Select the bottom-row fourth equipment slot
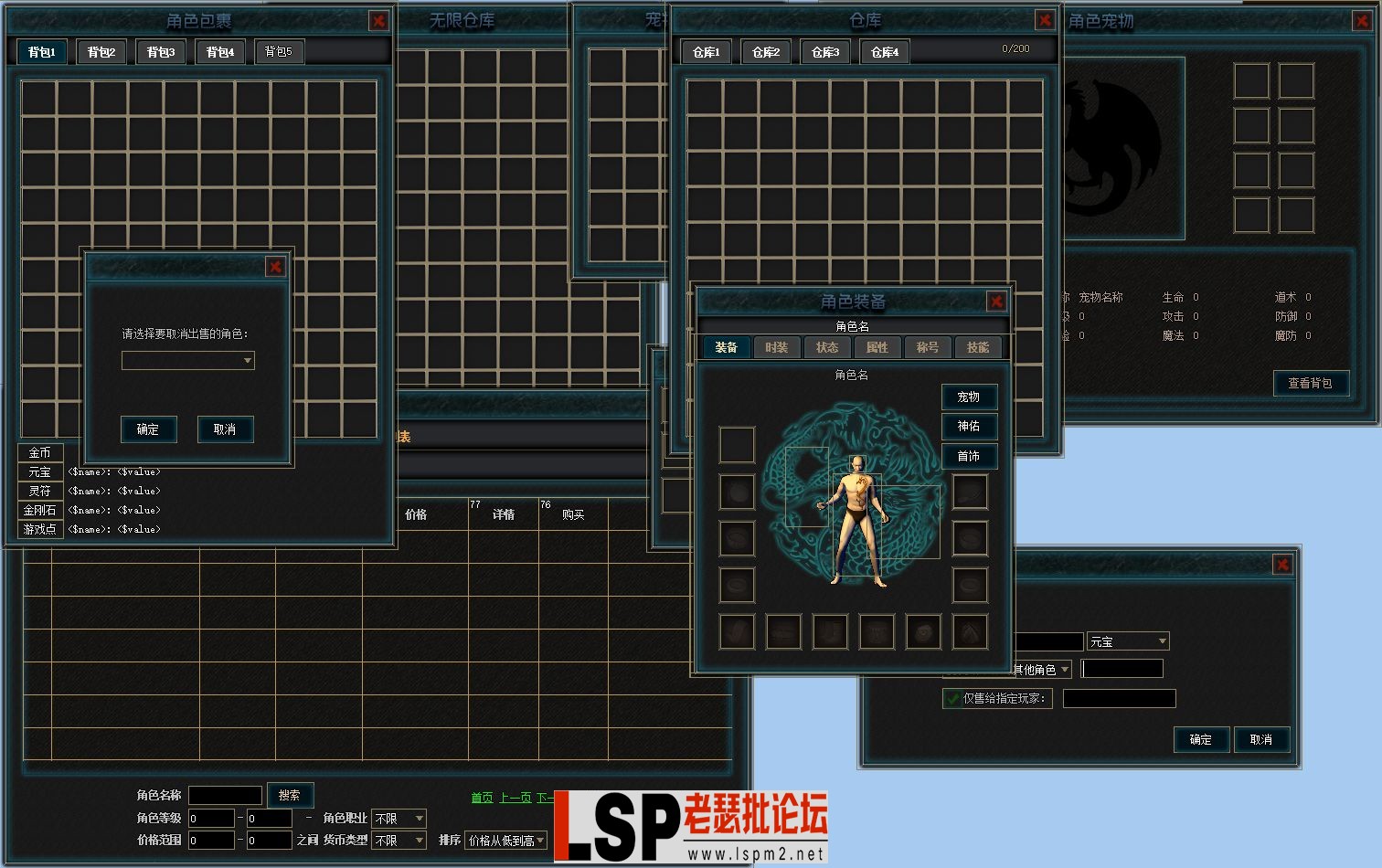1382x868 pixels. click(x=877, y=631)
